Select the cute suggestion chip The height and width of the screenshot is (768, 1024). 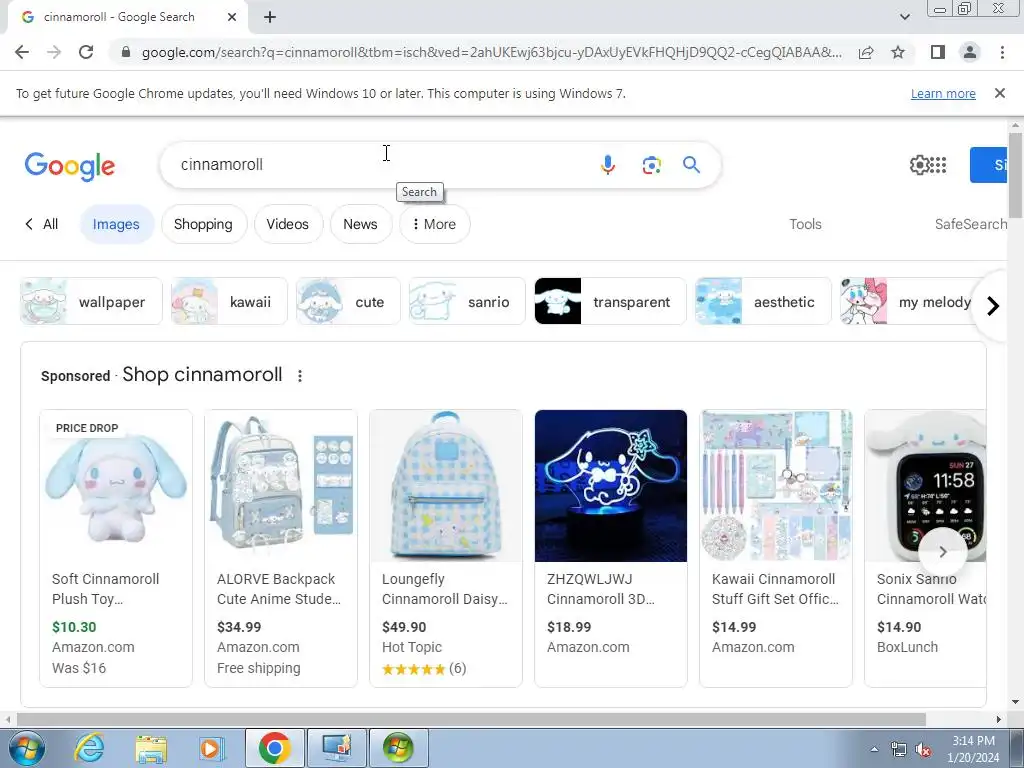click(348, 301)
